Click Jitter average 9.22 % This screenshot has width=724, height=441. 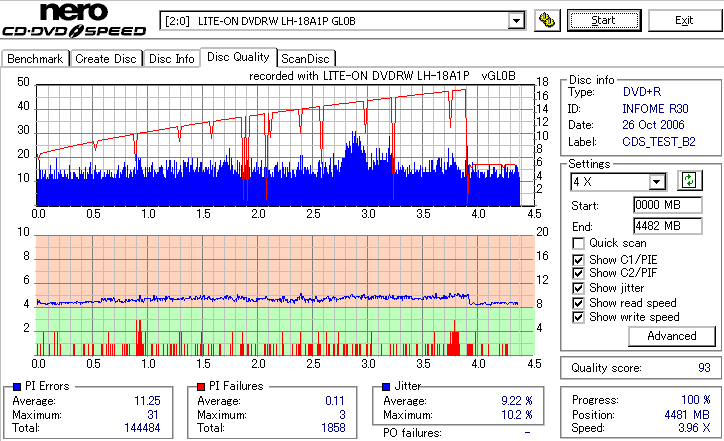(x=517, y=401)
